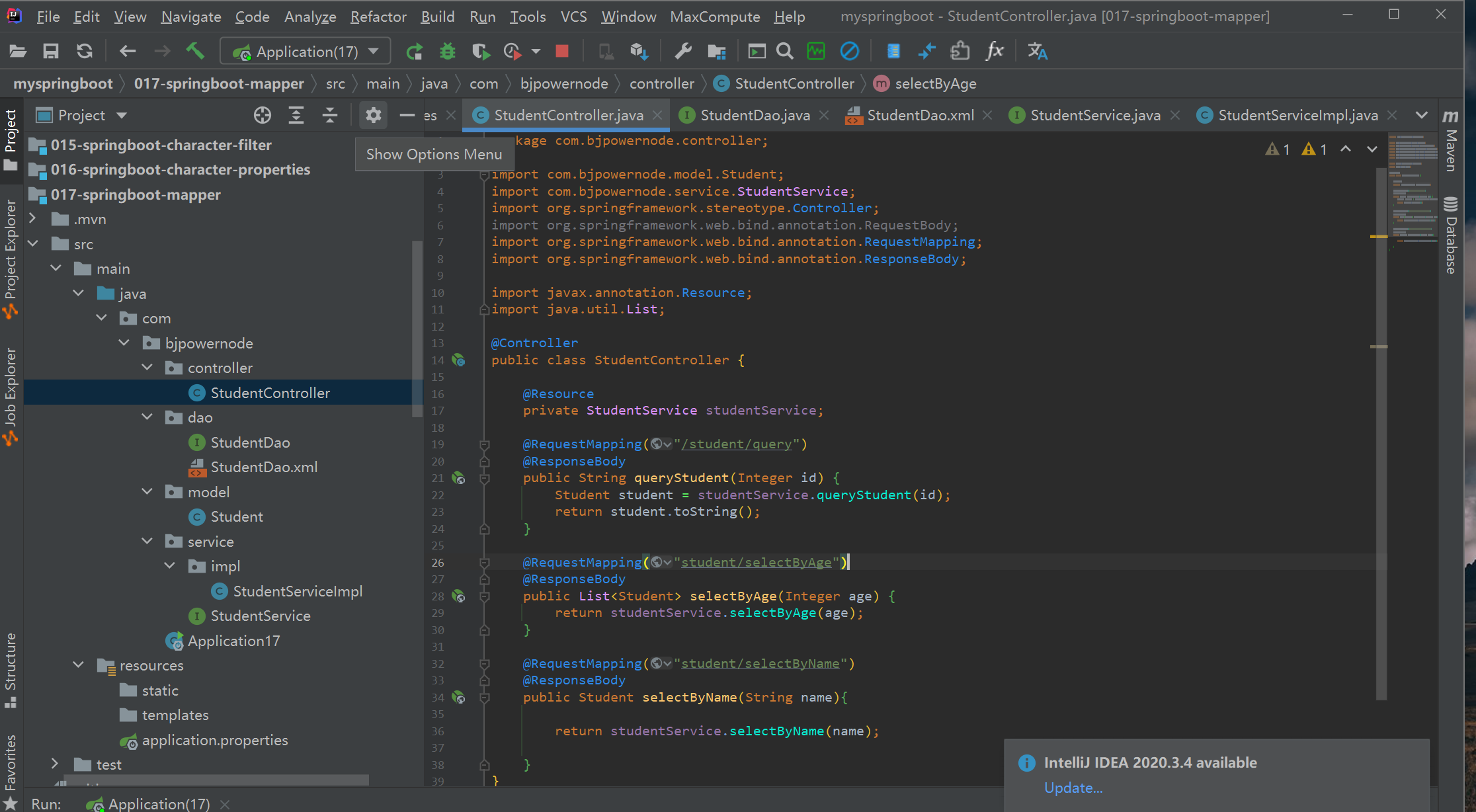Click the Build project hammer icon
This screenshot has width=1476, height=812.
click(195, 51)
